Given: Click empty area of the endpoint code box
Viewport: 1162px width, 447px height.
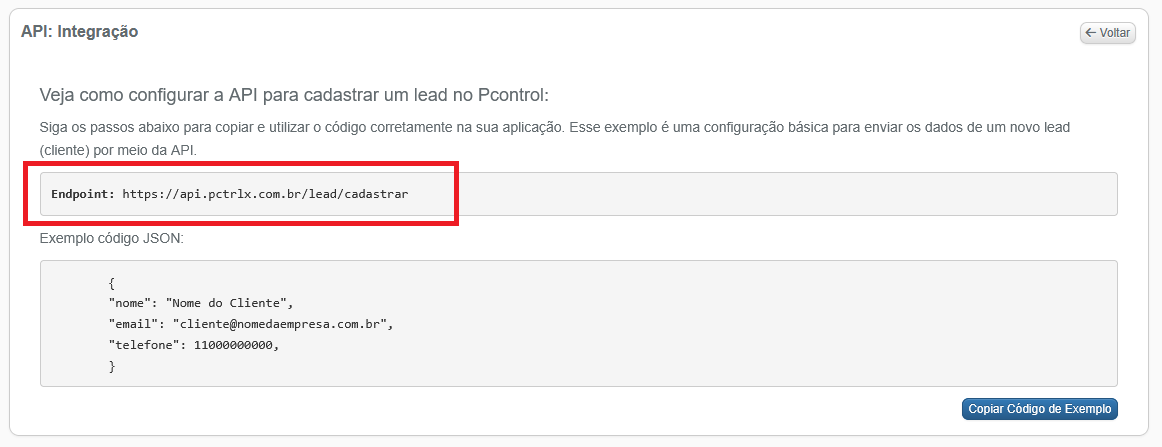Looking at the screenshot, I should coord(800,193).
